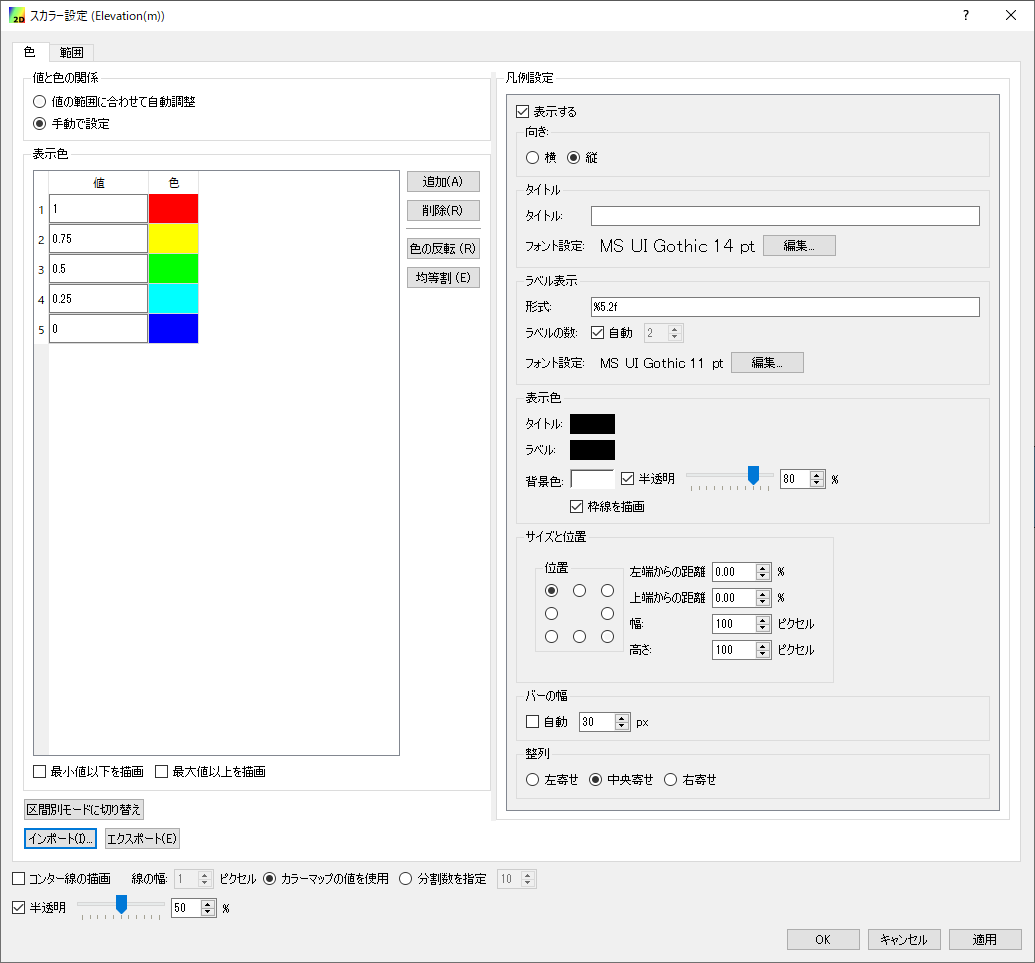The image size is (1035, 963).
Task: Select 分割数を指定 radio button
Action: pos(405,879)
